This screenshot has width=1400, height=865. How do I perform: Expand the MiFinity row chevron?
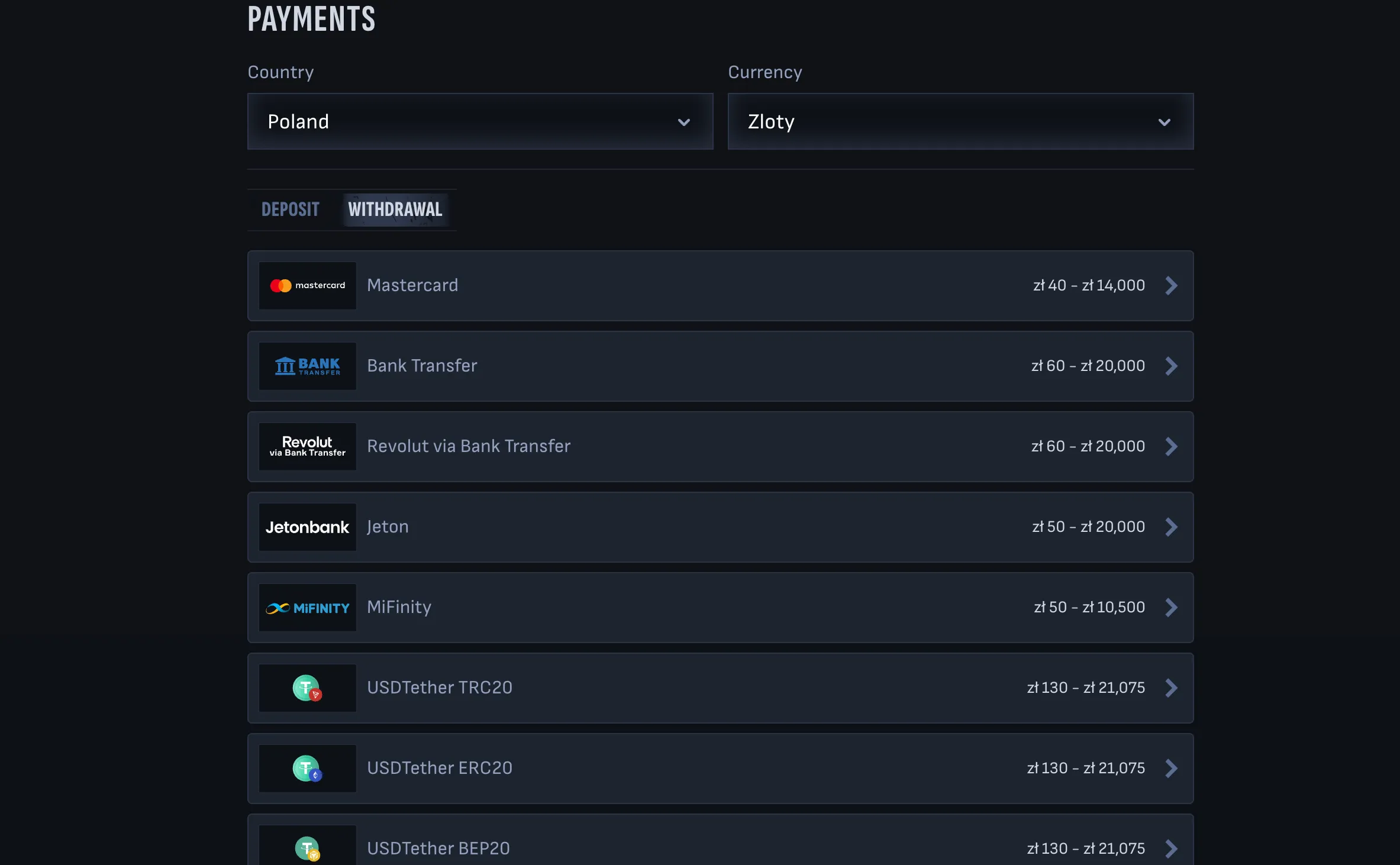1172,608
